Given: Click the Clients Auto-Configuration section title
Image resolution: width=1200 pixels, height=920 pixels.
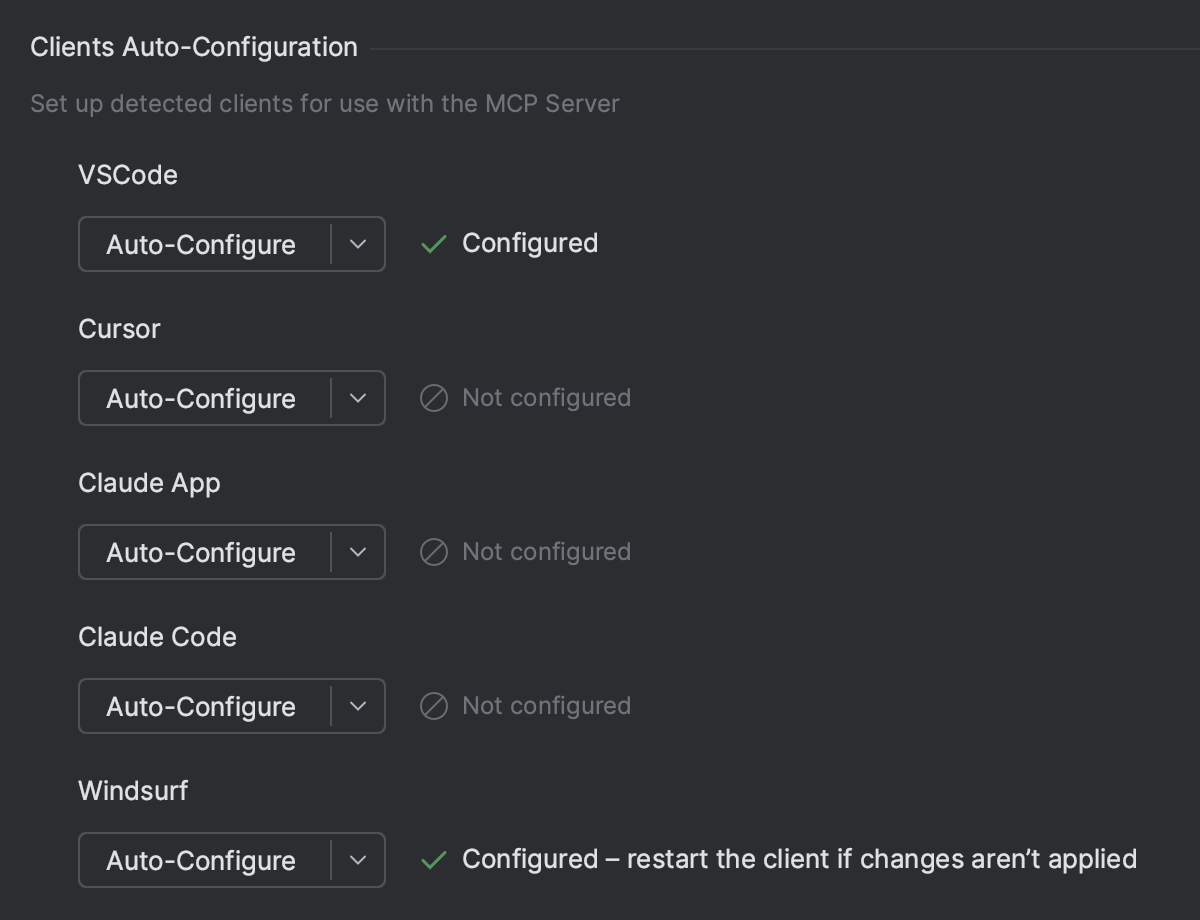Looking at the screenshot, I should pos(193,47).
